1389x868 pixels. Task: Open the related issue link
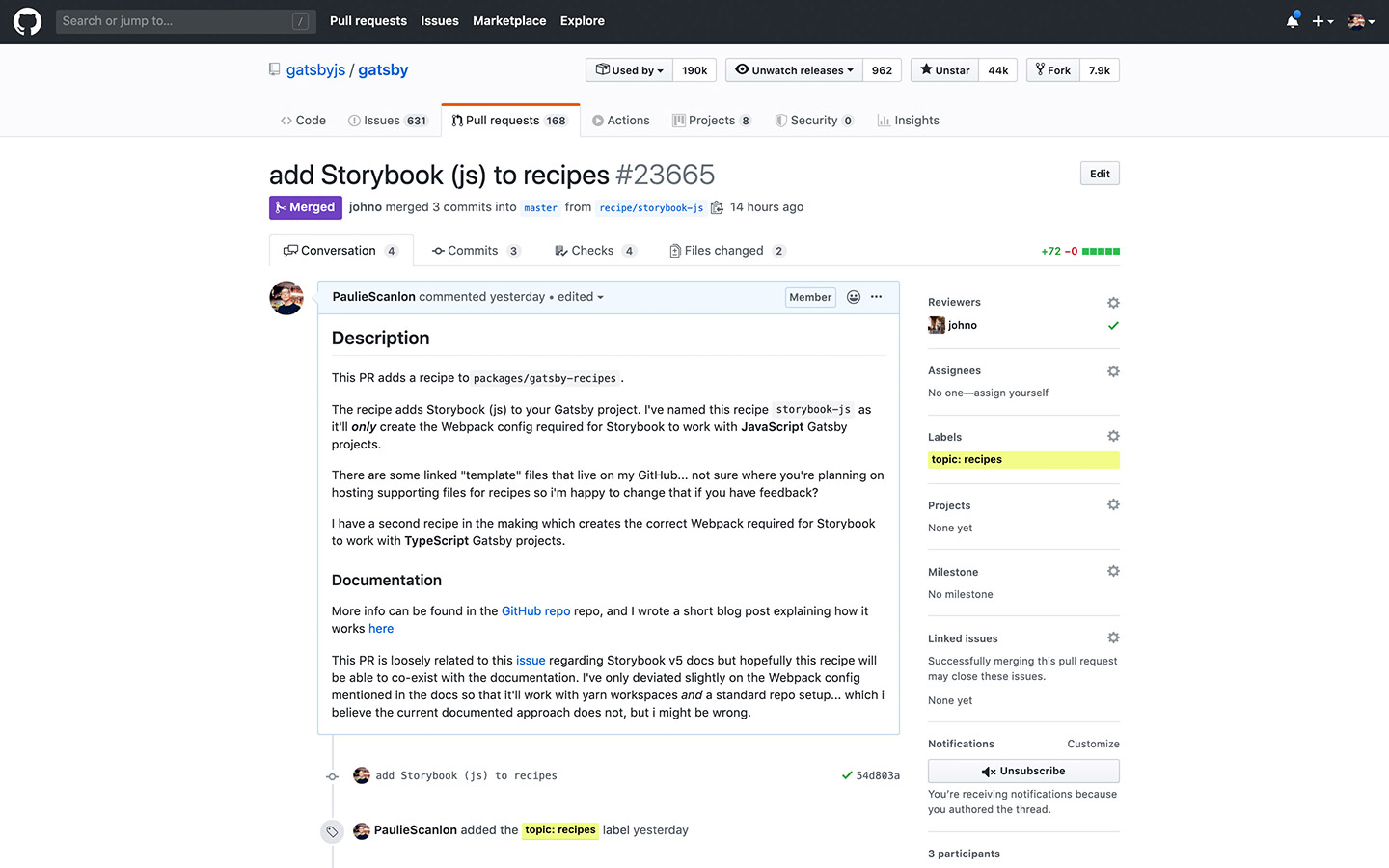531,661
